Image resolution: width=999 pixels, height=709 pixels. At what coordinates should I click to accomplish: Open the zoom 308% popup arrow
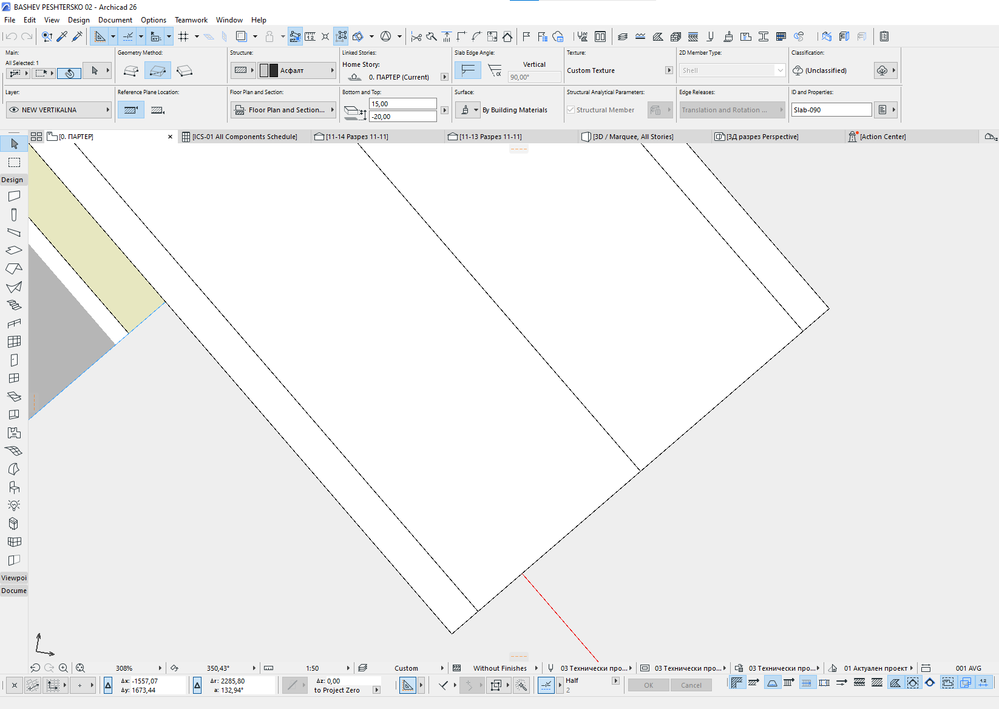pos(160,668)
